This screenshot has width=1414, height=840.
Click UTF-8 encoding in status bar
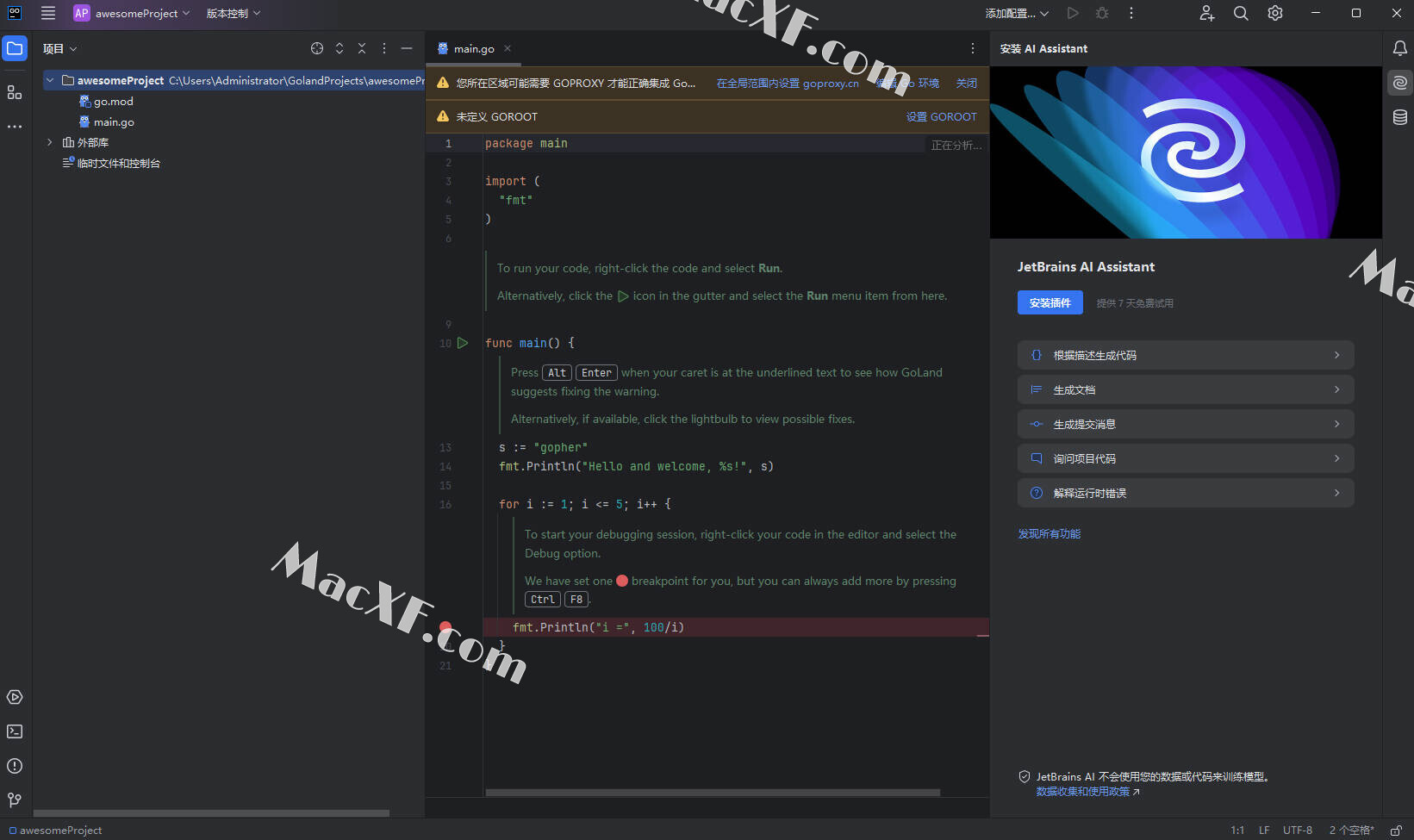(1298, 831)
